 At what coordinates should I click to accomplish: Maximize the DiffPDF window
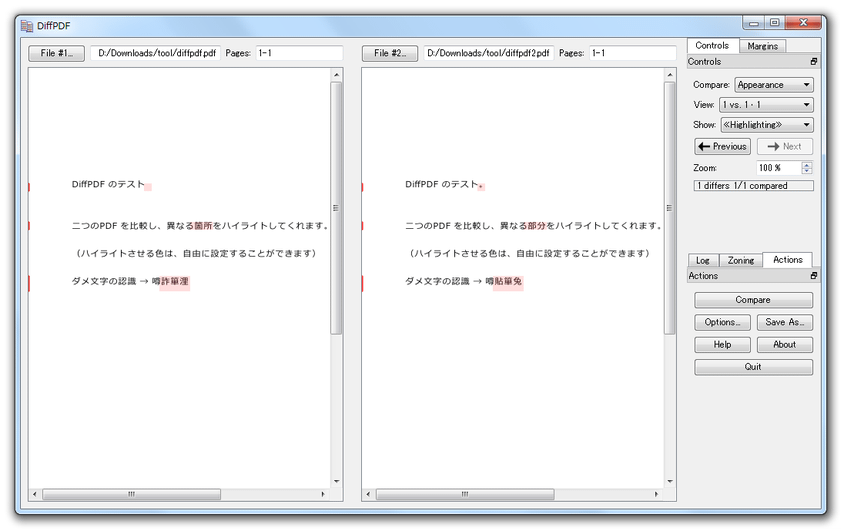tap(775, 23)
